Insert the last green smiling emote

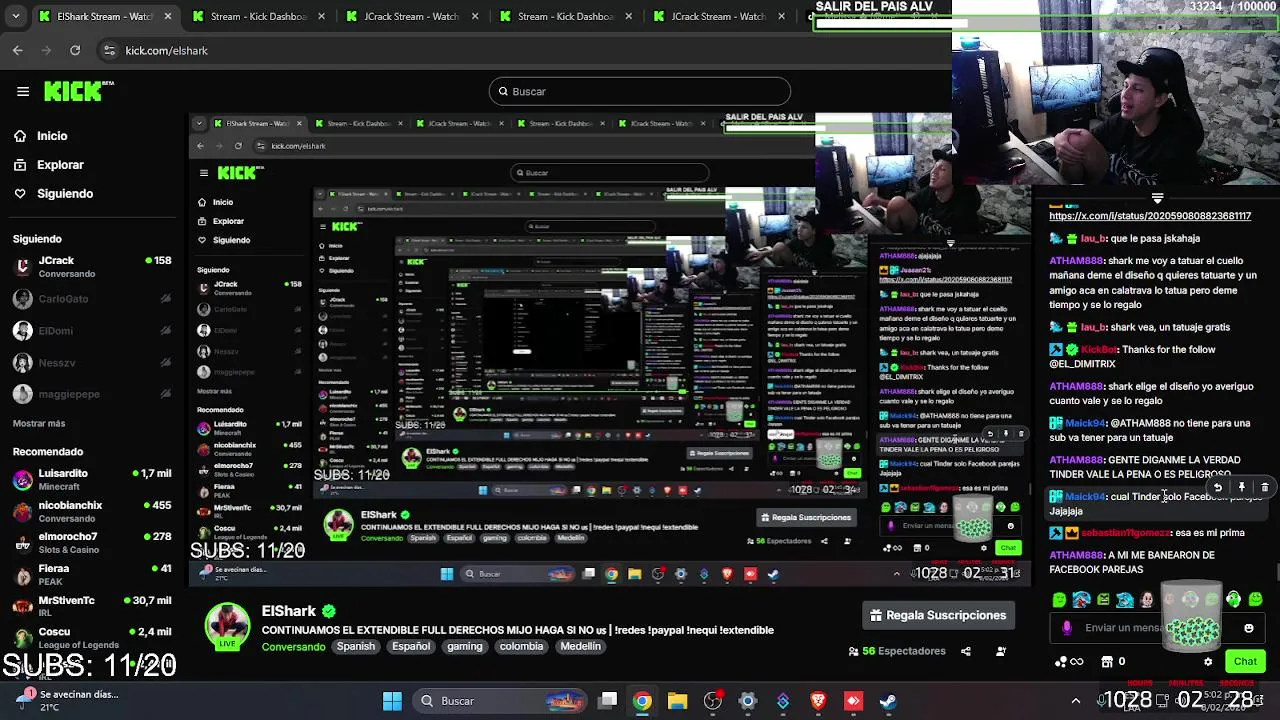[x=1256, y=599]
